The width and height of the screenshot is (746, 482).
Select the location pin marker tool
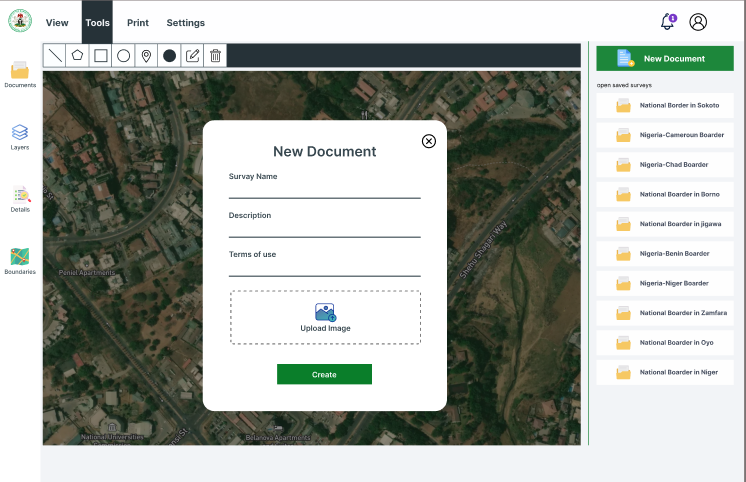pos(146,56)
